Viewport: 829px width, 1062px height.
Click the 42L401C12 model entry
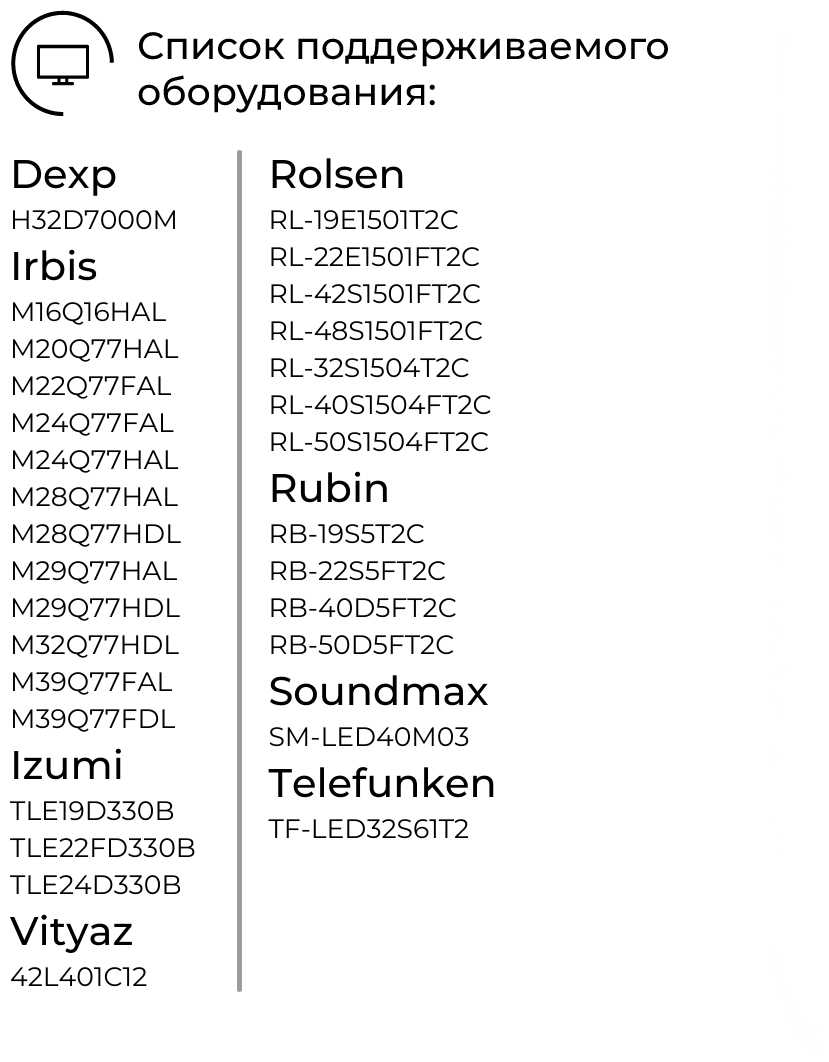[79, 977]
